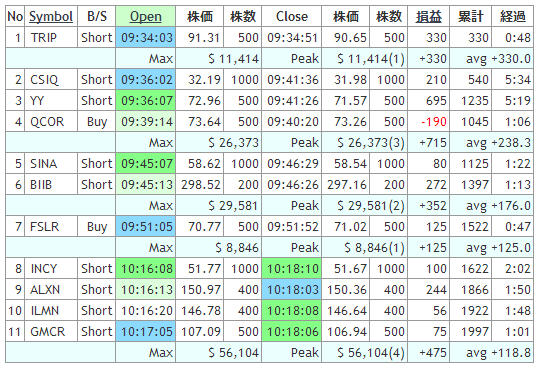Select the SINA symbol cell
Image resolution: width=539 pixels, height=368 pixels.
(x=51, y=164)
